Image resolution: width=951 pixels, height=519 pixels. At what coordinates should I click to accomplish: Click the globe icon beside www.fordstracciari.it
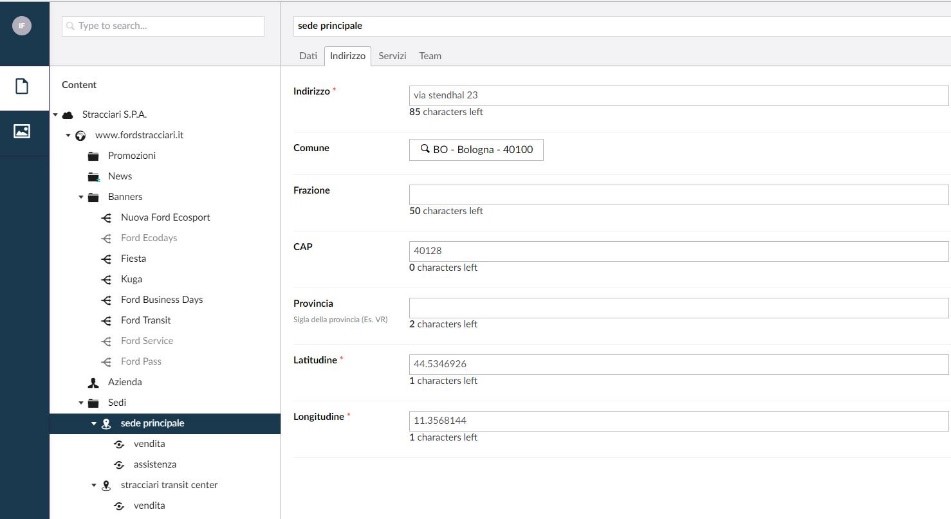[x=80, y=136]
